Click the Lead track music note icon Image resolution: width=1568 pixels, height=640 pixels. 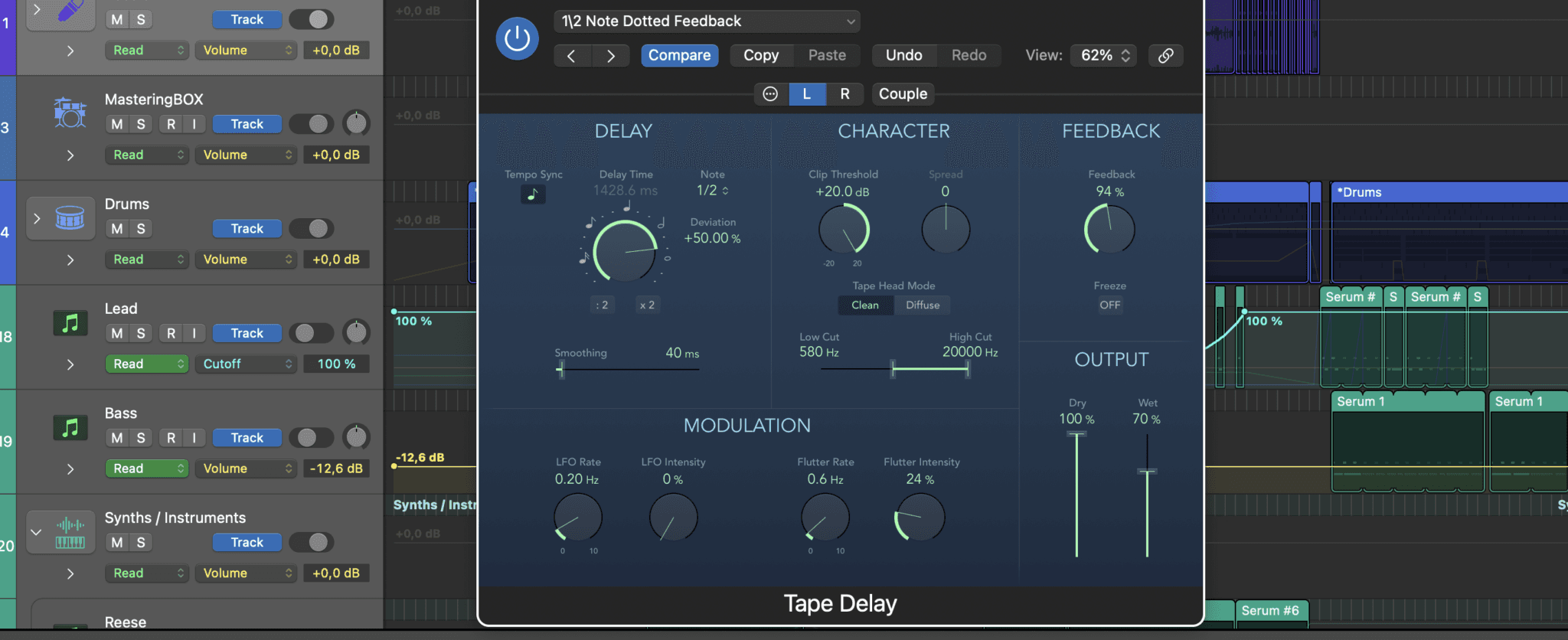70,324
